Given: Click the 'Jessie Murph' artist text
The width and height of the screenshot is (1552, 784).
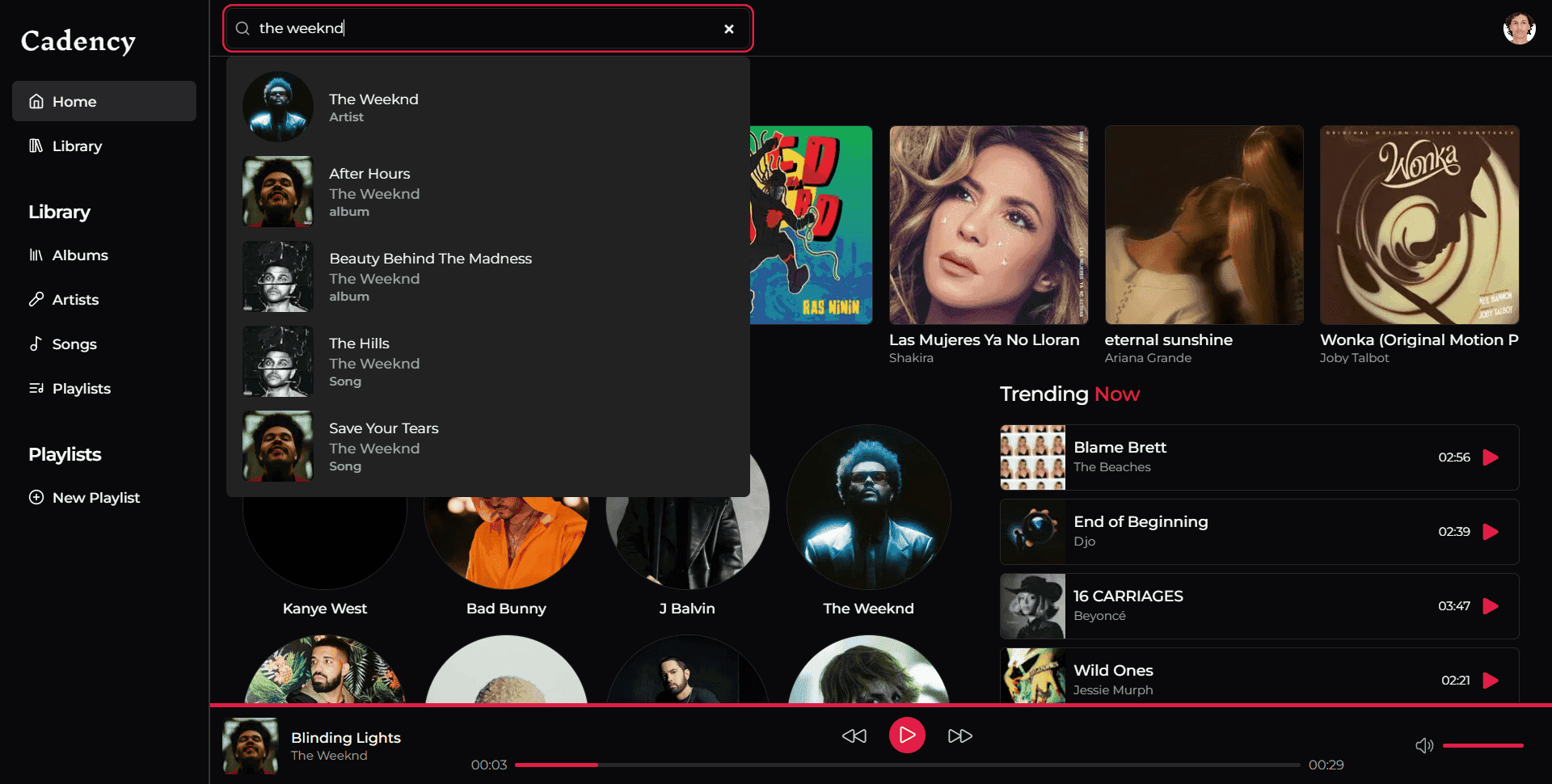Looking at the screenshot, I should click(1113, 690).
